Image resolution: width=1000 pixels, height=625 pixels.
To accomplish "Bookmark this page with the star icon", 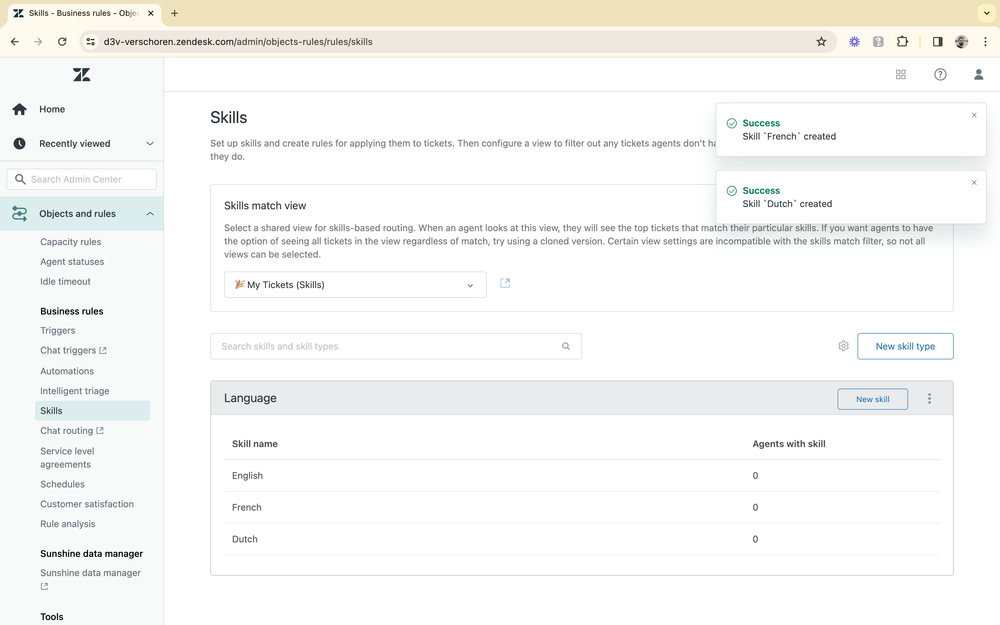I will 821,41.
